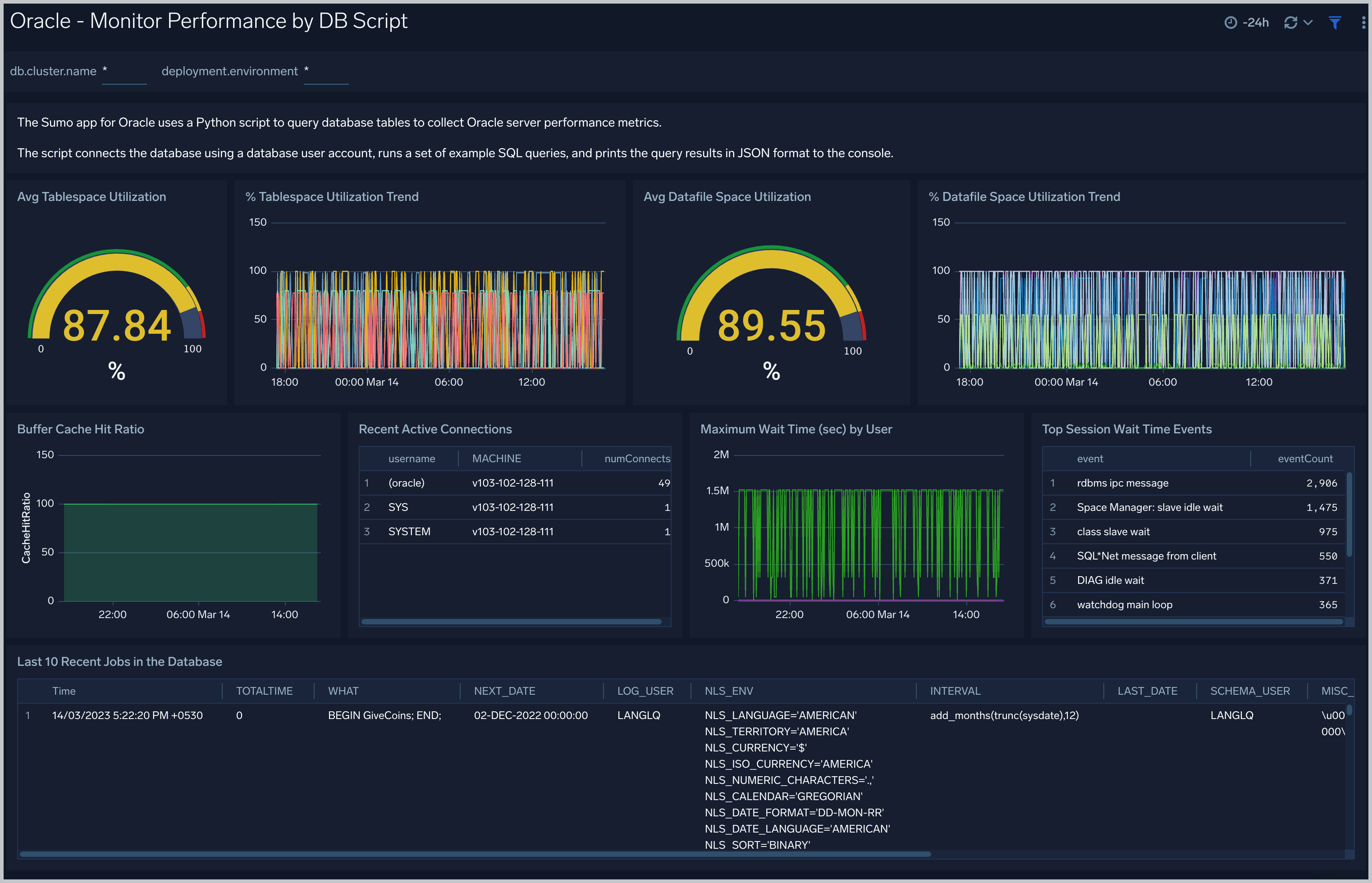Image resolution: width=1372 pixels, height=883 pixels.
Task: Click the refresh dashboard icon
Action: tap(1290, 23)
